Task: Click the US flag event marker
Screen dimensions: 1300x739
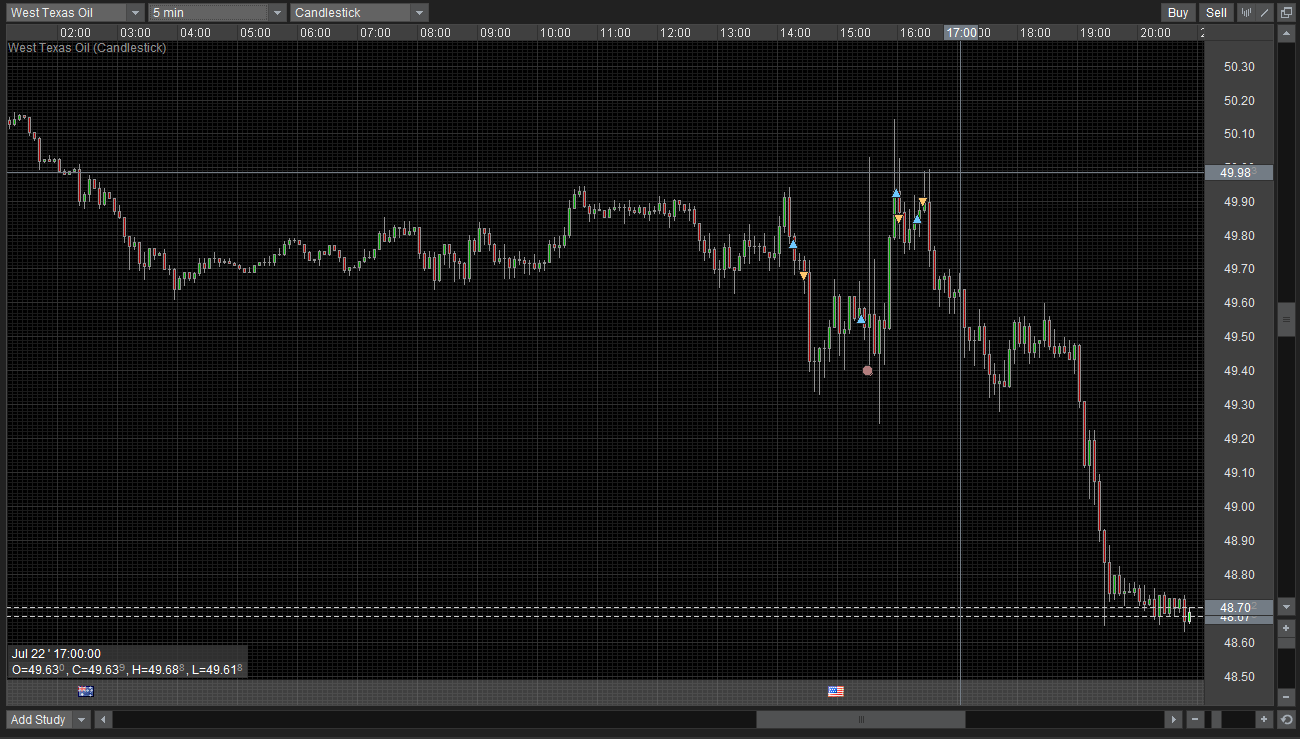Action: (836, 691)
